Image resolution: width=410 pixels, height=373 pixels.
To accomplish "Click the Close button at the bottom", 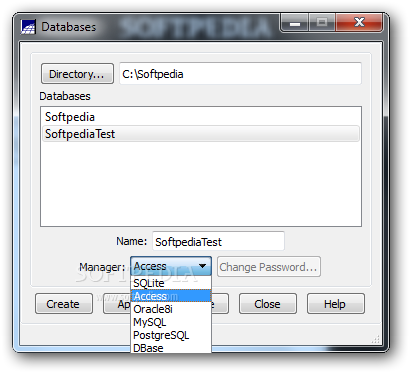I will (268, 304).
